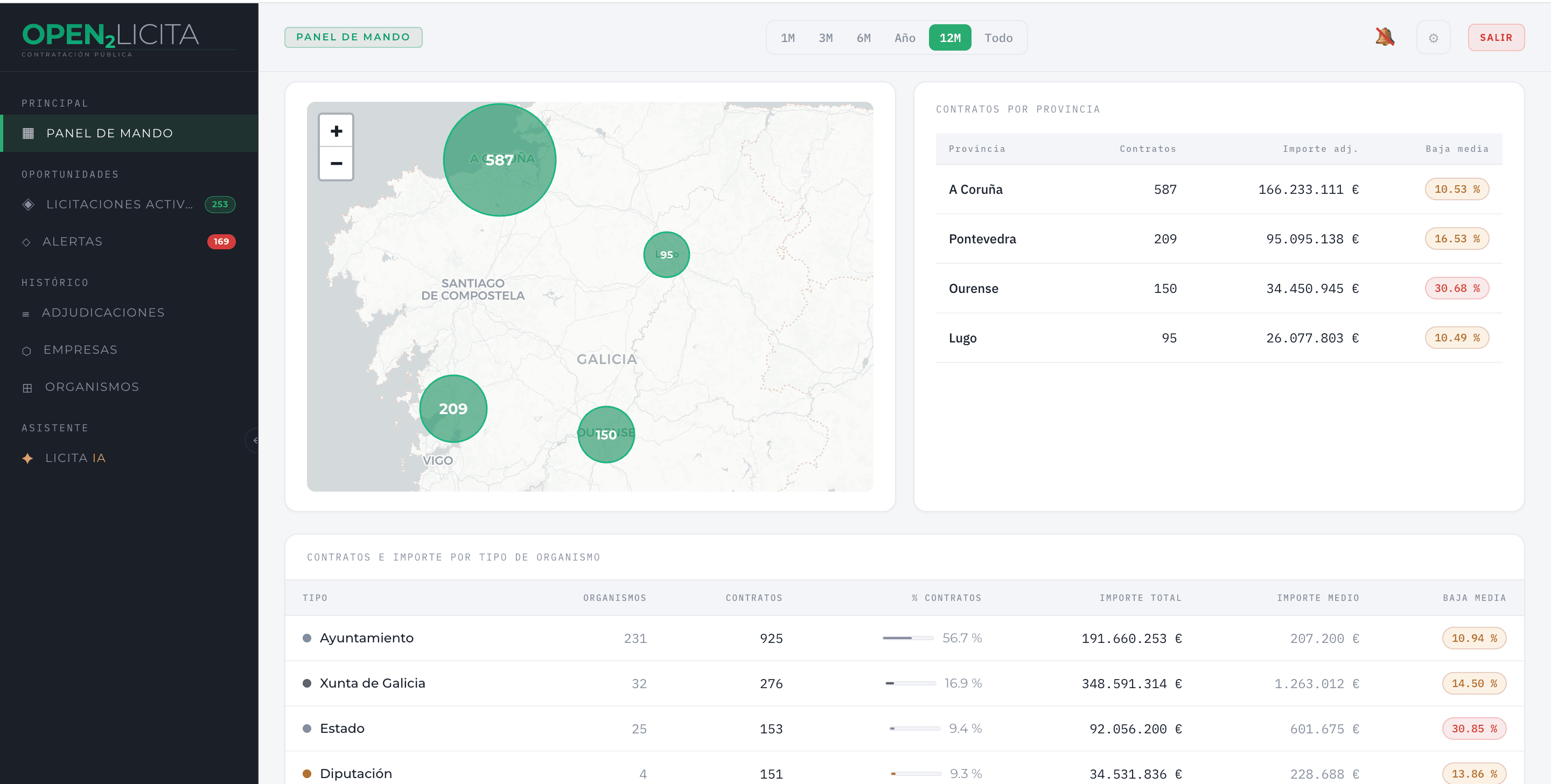Click the Licita IA sparkle icon
Viewport: 1551px width, 784px height.
click(x=27, y=458)
